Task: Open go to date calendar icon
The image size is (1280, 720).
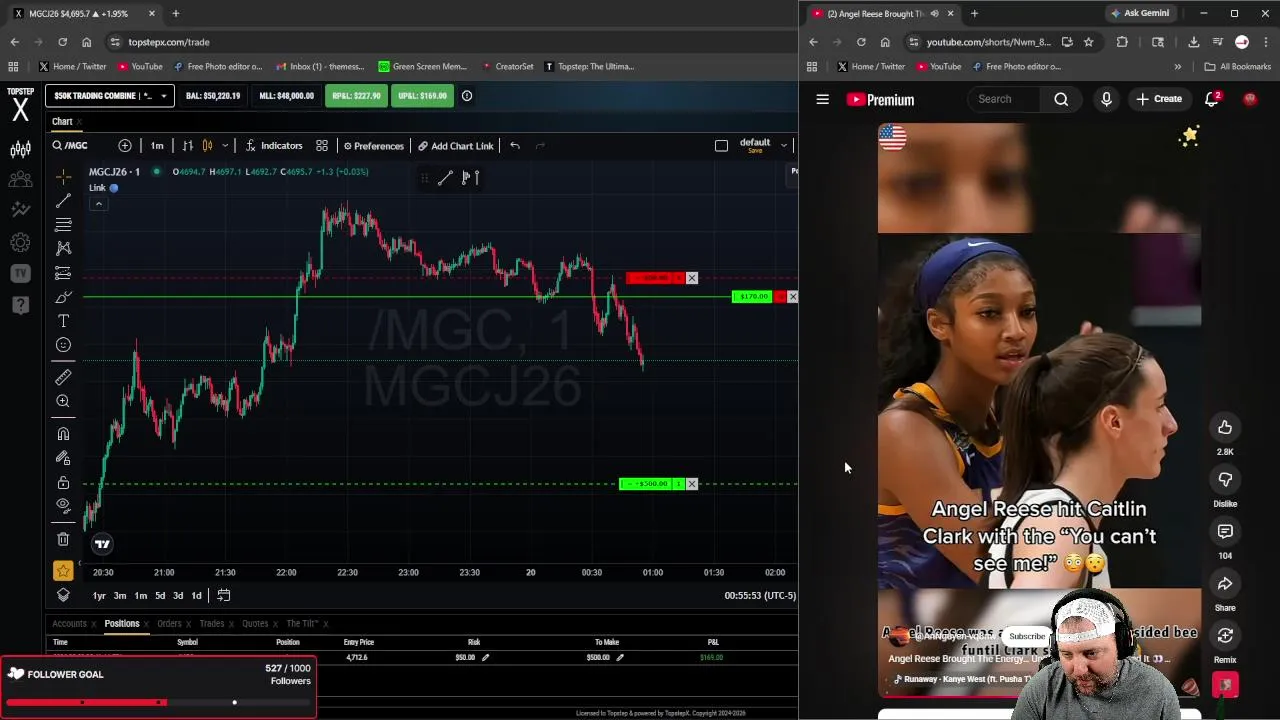Action: tap(224, 596)
